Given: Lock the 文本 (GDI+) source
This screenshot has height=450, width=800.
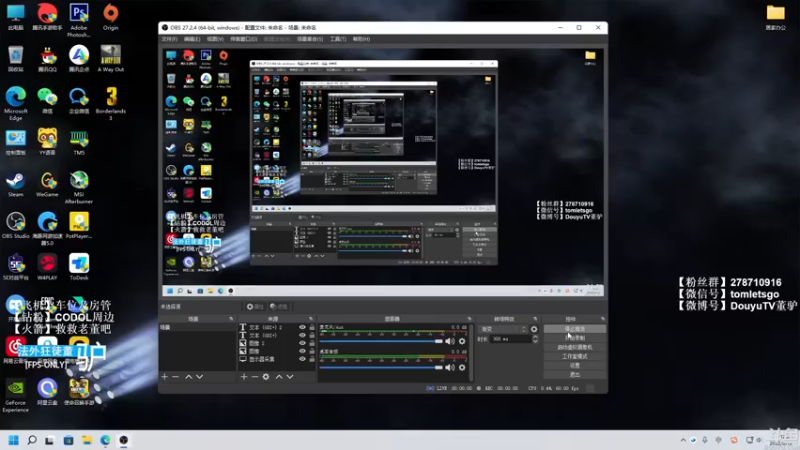Looking at the screenshot, I should (312, 335).
